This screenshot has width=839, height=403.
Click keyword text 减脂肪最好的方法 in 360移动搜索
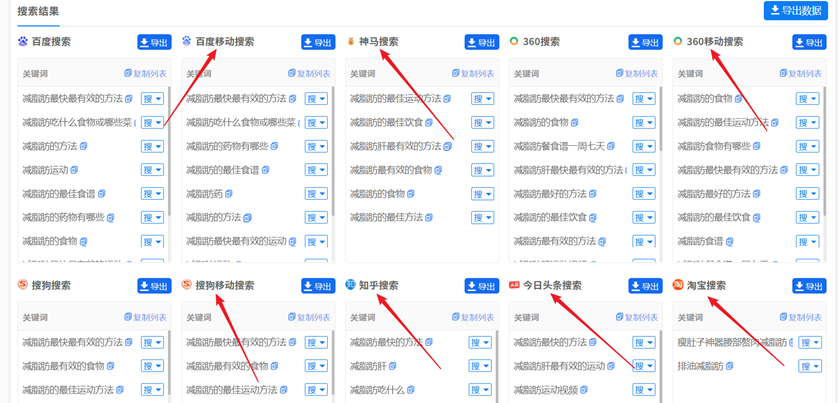point(714,194)
